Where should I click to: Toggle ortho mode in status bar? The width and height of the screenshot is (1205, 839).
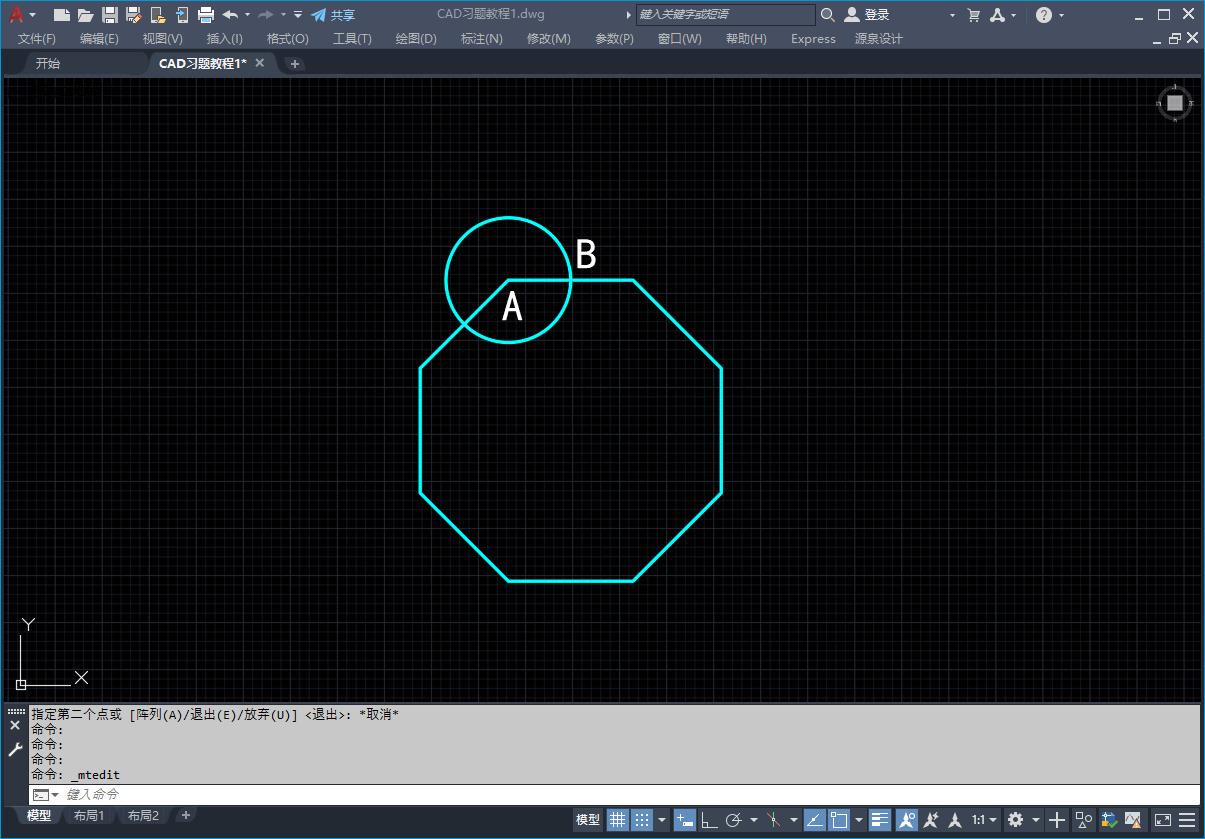point(709,820)
